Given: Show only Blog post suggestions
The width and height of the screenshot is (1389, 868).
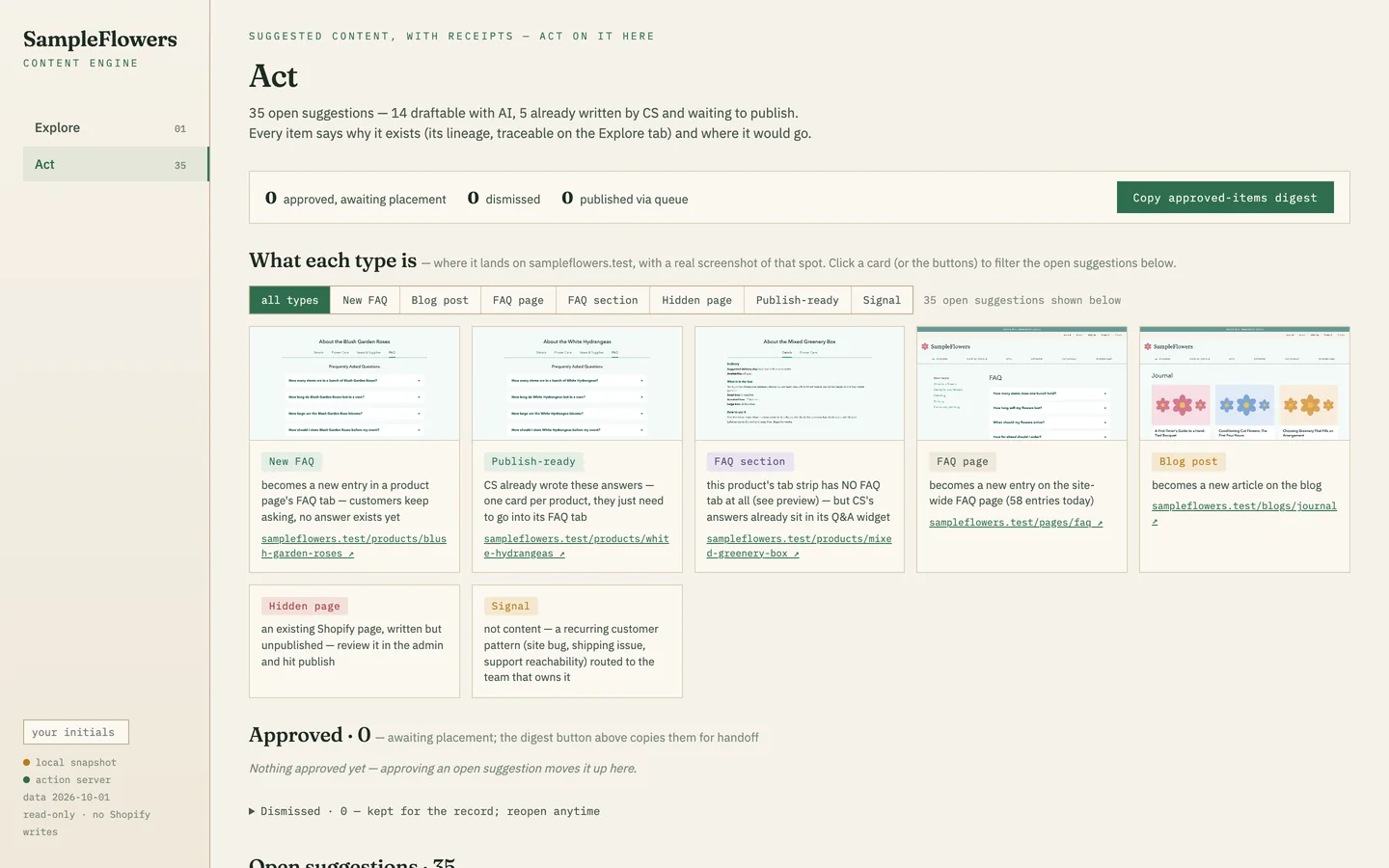Looking at the screenshot, I should (440, 300).
